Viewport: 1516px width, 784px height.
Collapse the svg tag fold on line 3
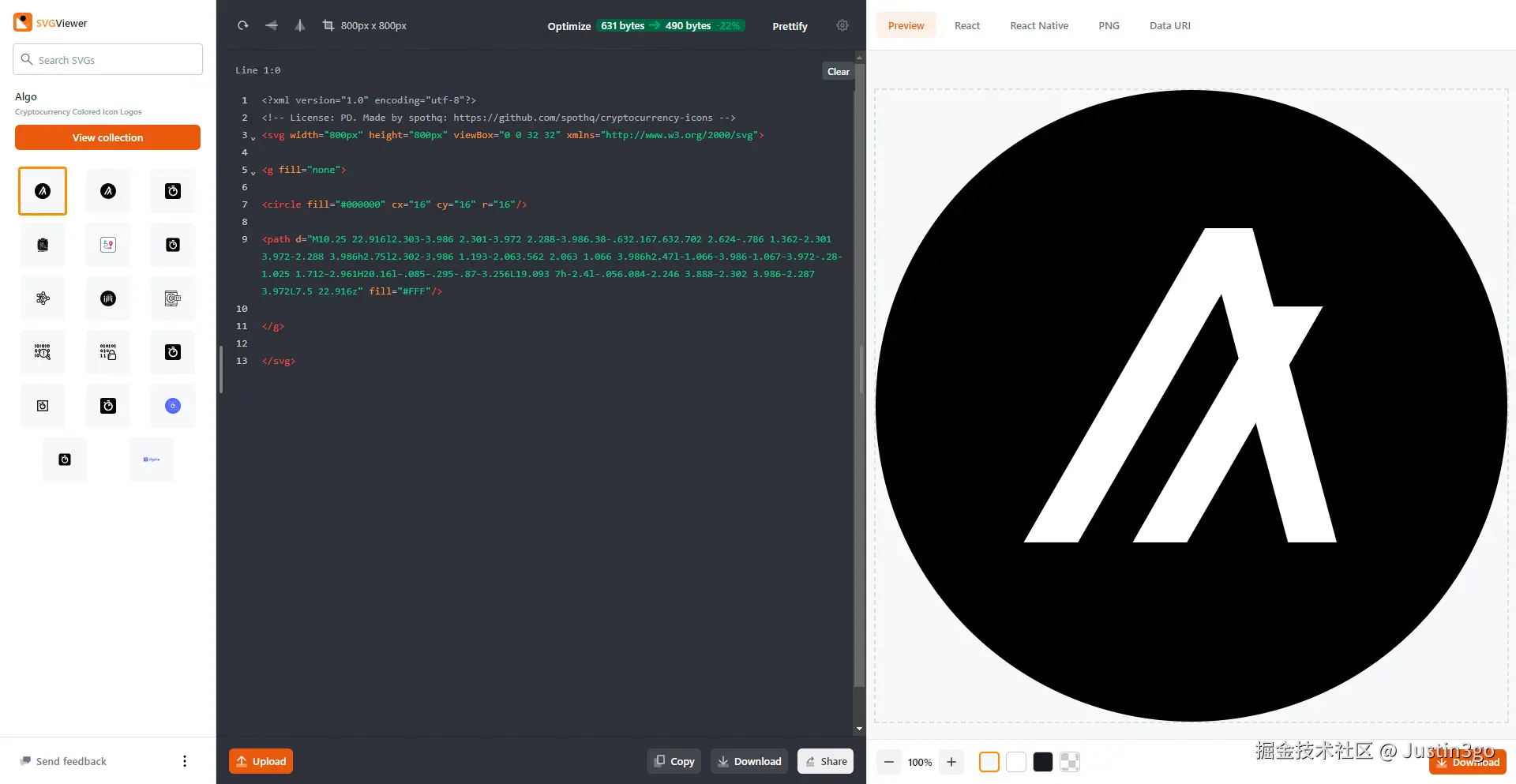253,137
